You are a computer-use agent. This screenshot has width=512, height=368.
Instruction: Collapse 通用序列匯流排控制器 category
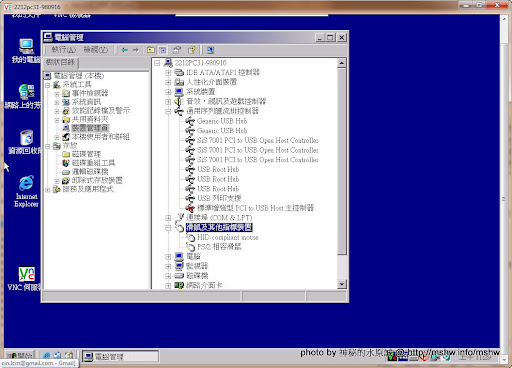(168, 111)
